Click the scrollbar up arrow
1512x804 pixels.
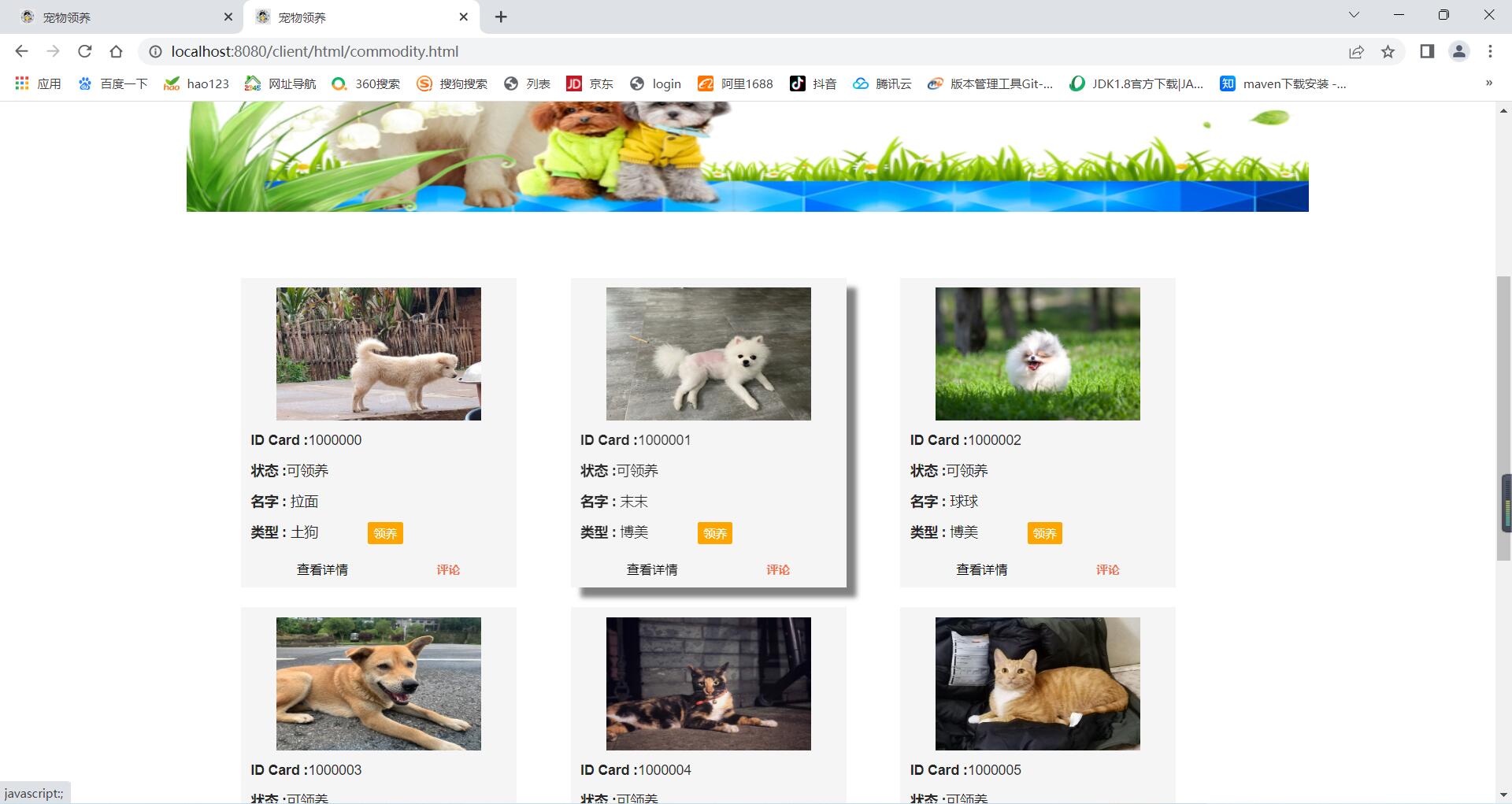(1504, 110)
